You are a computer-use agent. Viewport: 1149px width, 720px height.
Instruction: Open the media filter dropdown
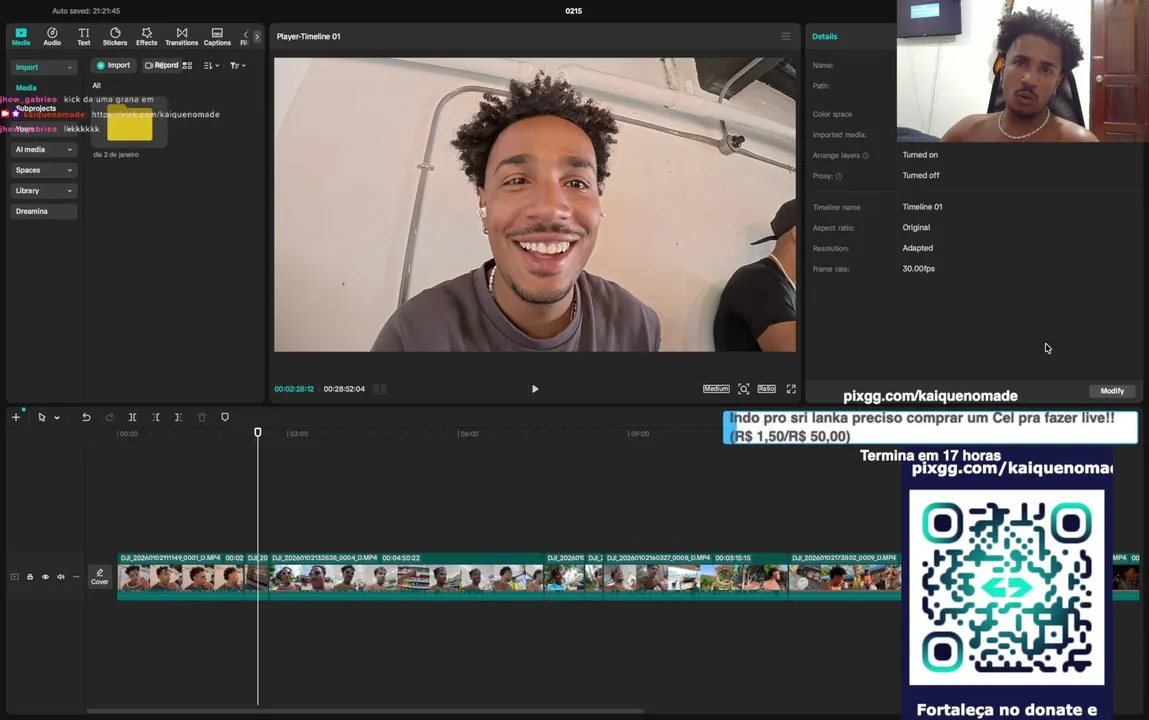[x=237, y=65]
